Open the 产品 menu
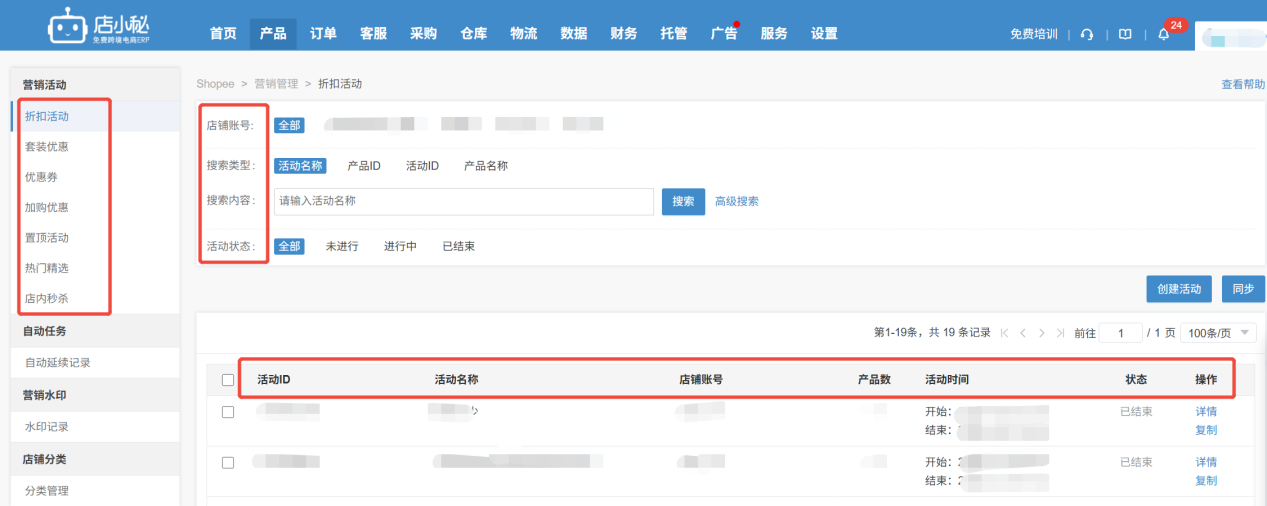 coord(273,34)
